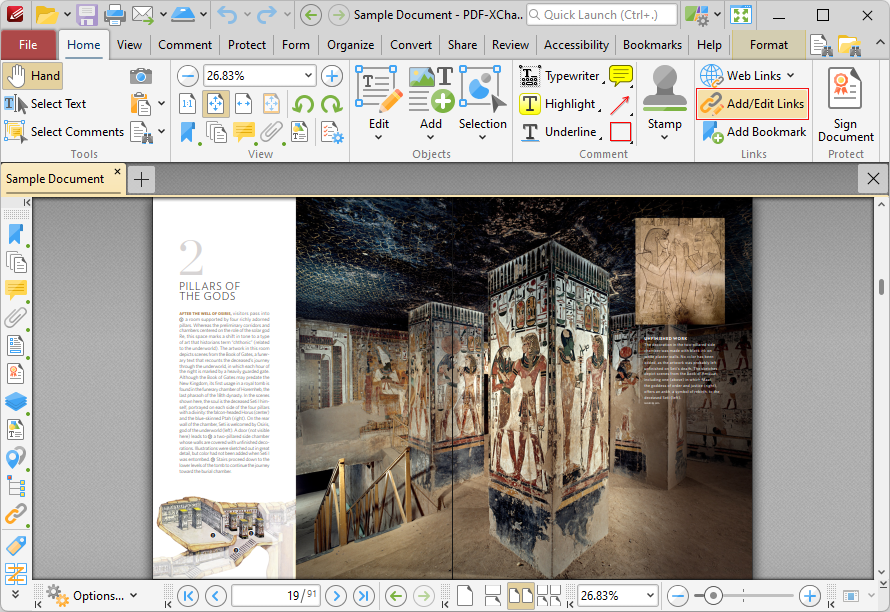Screen dimensions: 890x612
Task: Switch to the Convert ribbon tab
Action: [x=411, y=45]
